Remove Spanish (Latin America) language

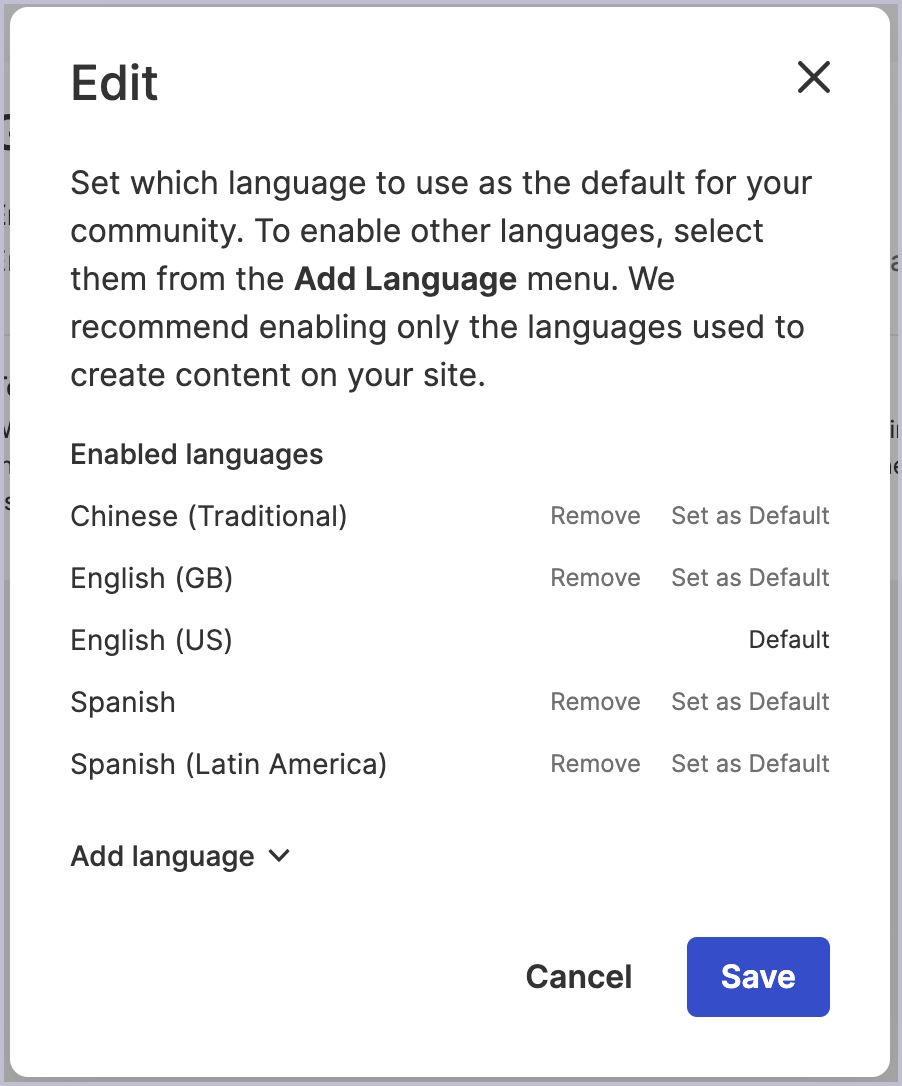click(595, 764)
